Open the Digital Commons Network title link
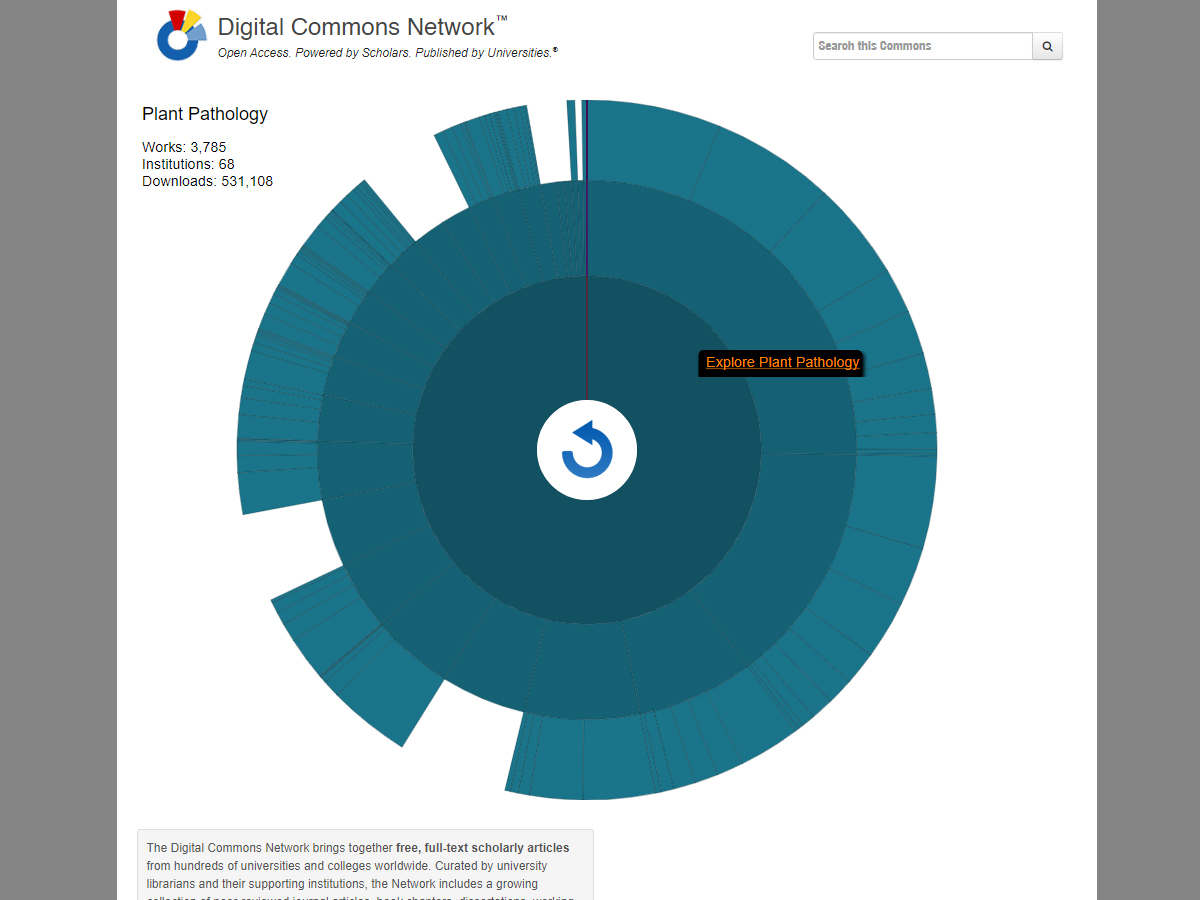The width and height of the screenshot is (1200, 900). 356,27
